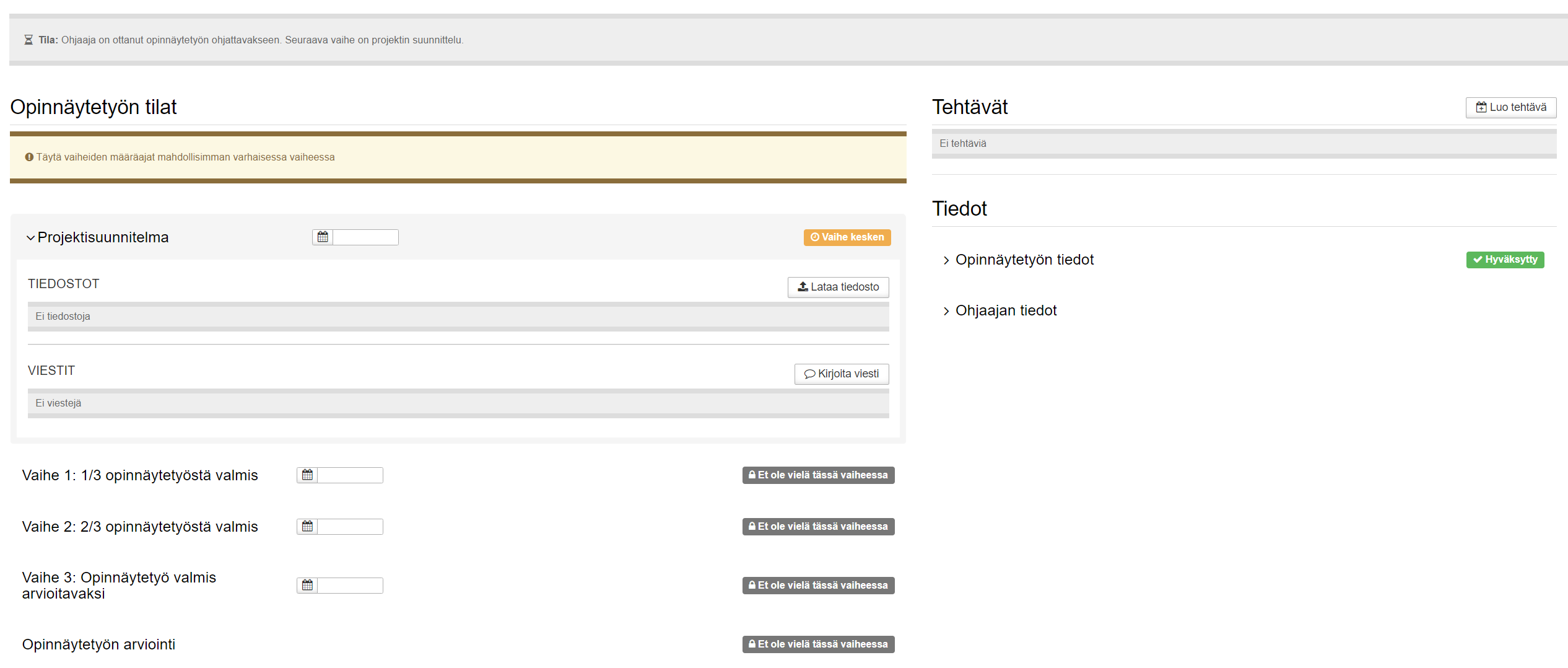1568x668 pixels.
Task: Click the 'Ei viestejä' entry
Action: coord(458,403)
